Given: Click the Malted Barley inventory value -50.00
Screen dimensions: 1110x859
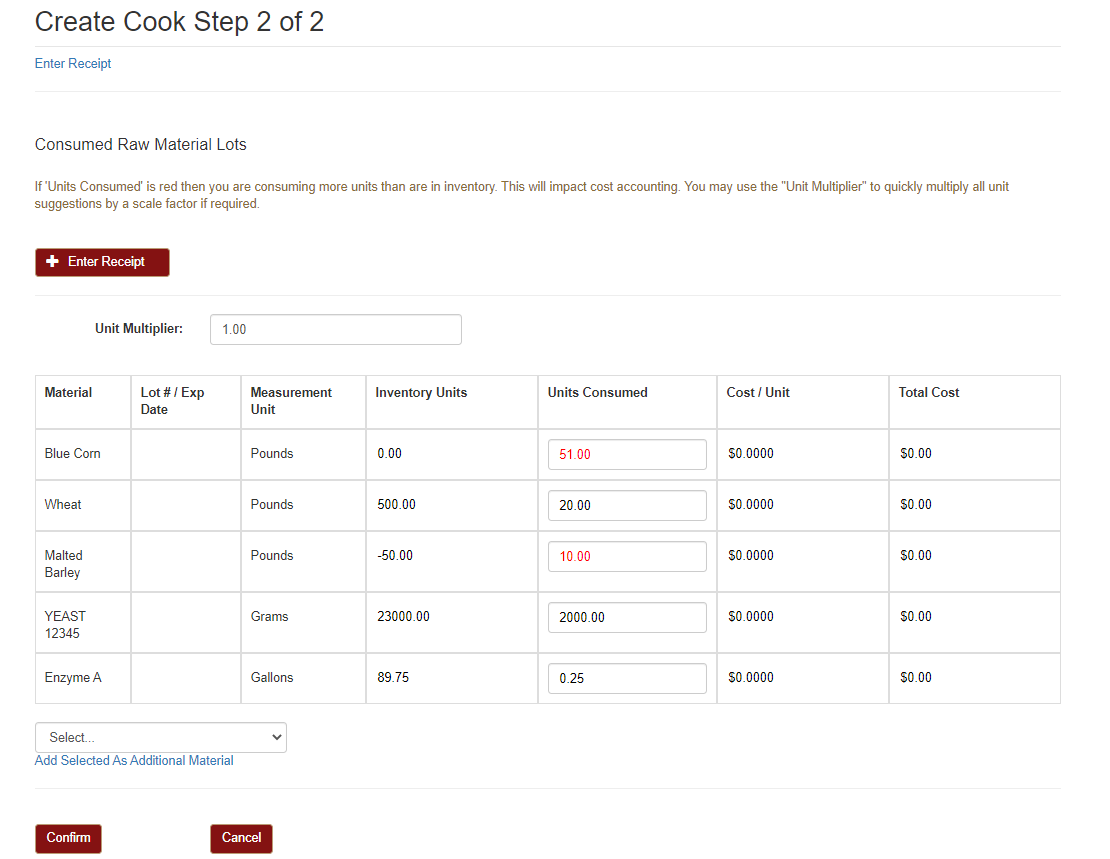Looking at the screenshot, I should (395, 556).
